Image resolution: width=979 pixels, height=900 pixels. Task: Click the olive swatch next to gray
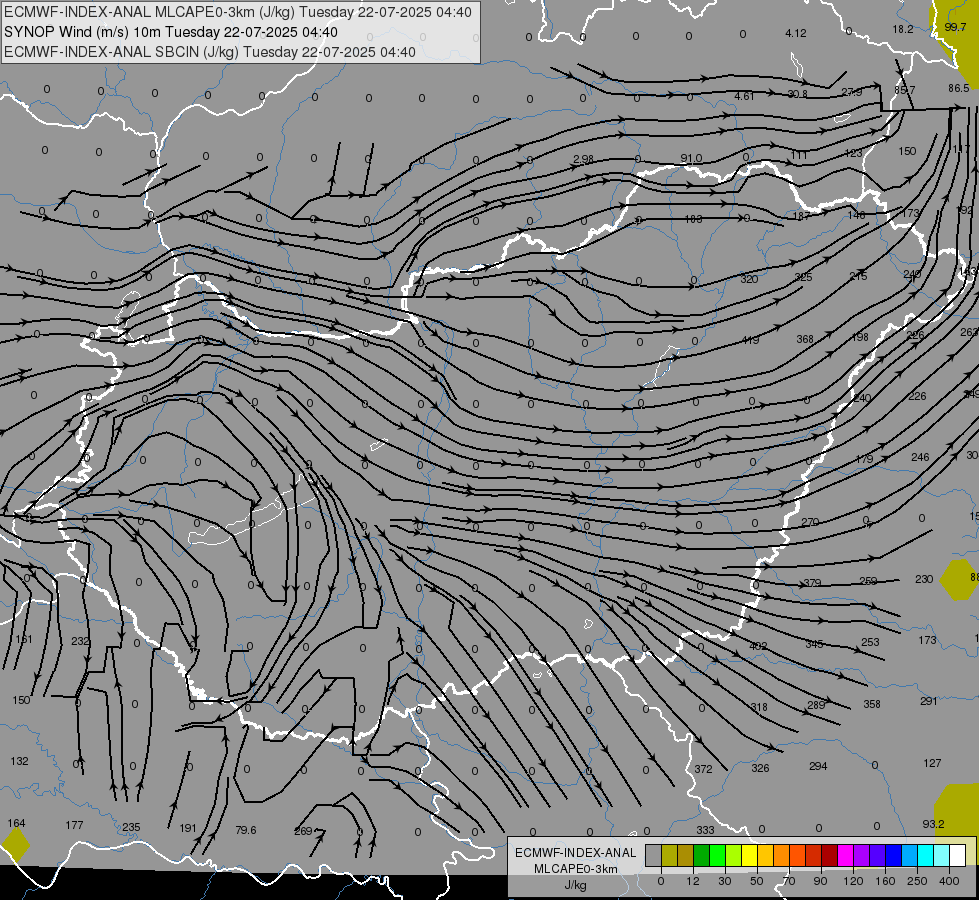[x=669, y=855]
